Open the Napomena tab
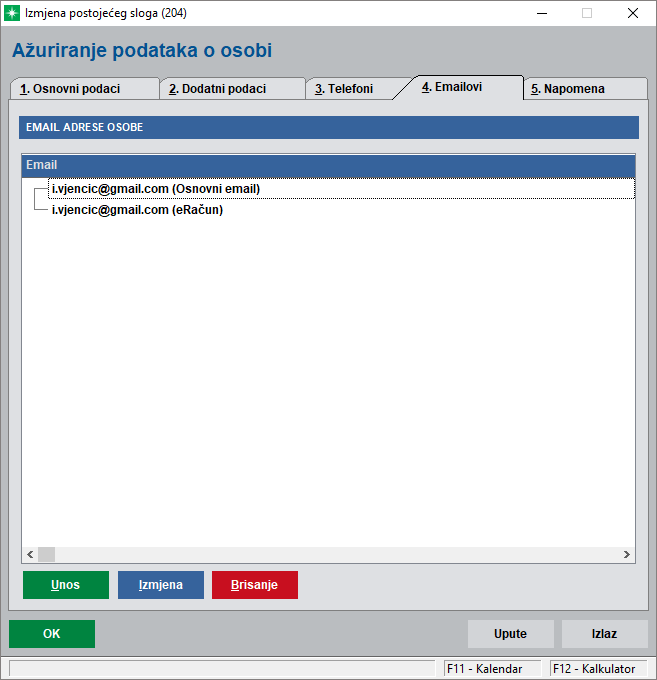 [585, 88]
